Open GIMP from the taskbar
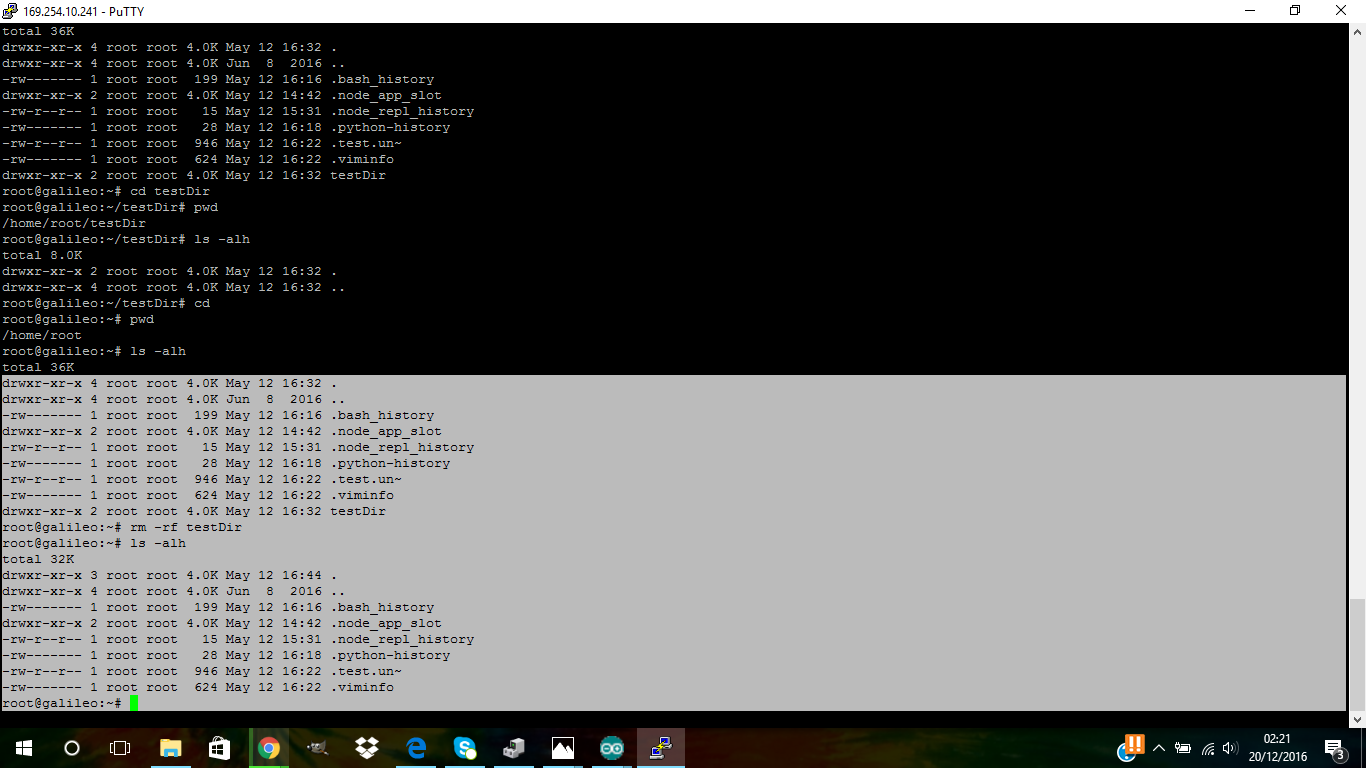 pyautogui.click(x=317, y=748)
